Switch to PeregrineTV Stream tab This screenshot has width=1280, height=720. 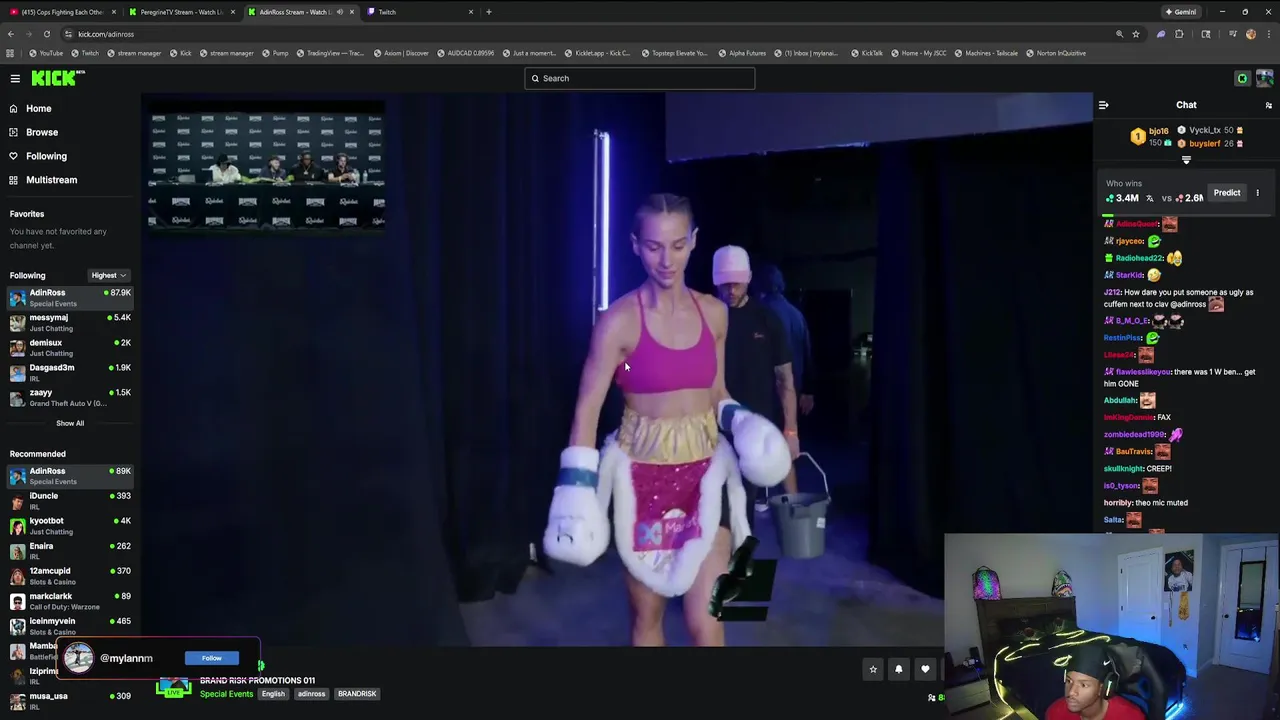pyautogui.click(x=180, y=12)
